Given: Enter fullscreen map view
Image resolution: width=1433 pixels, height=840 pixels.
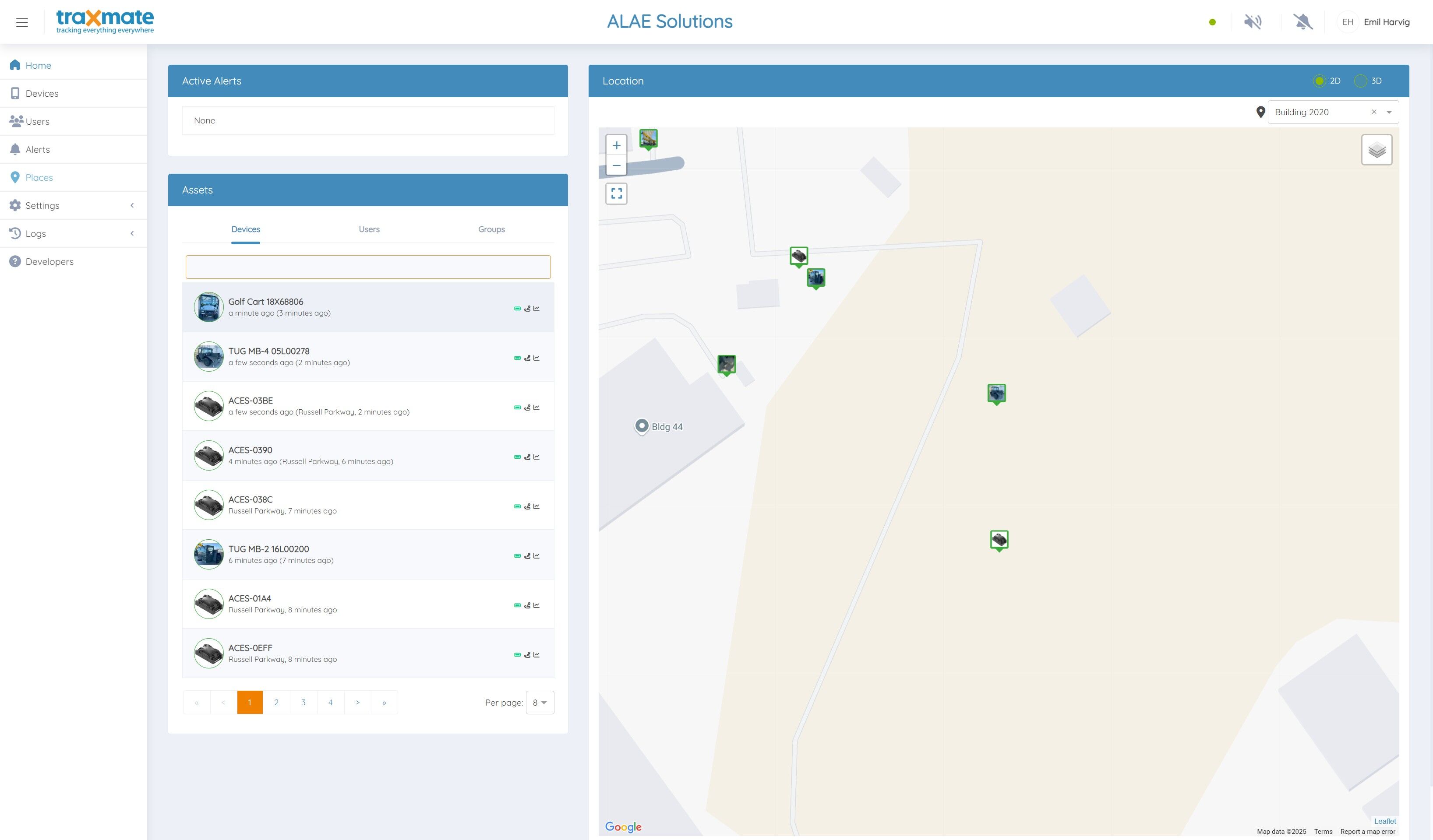Looking at the screenshot, I should click(x=616, y=194).
